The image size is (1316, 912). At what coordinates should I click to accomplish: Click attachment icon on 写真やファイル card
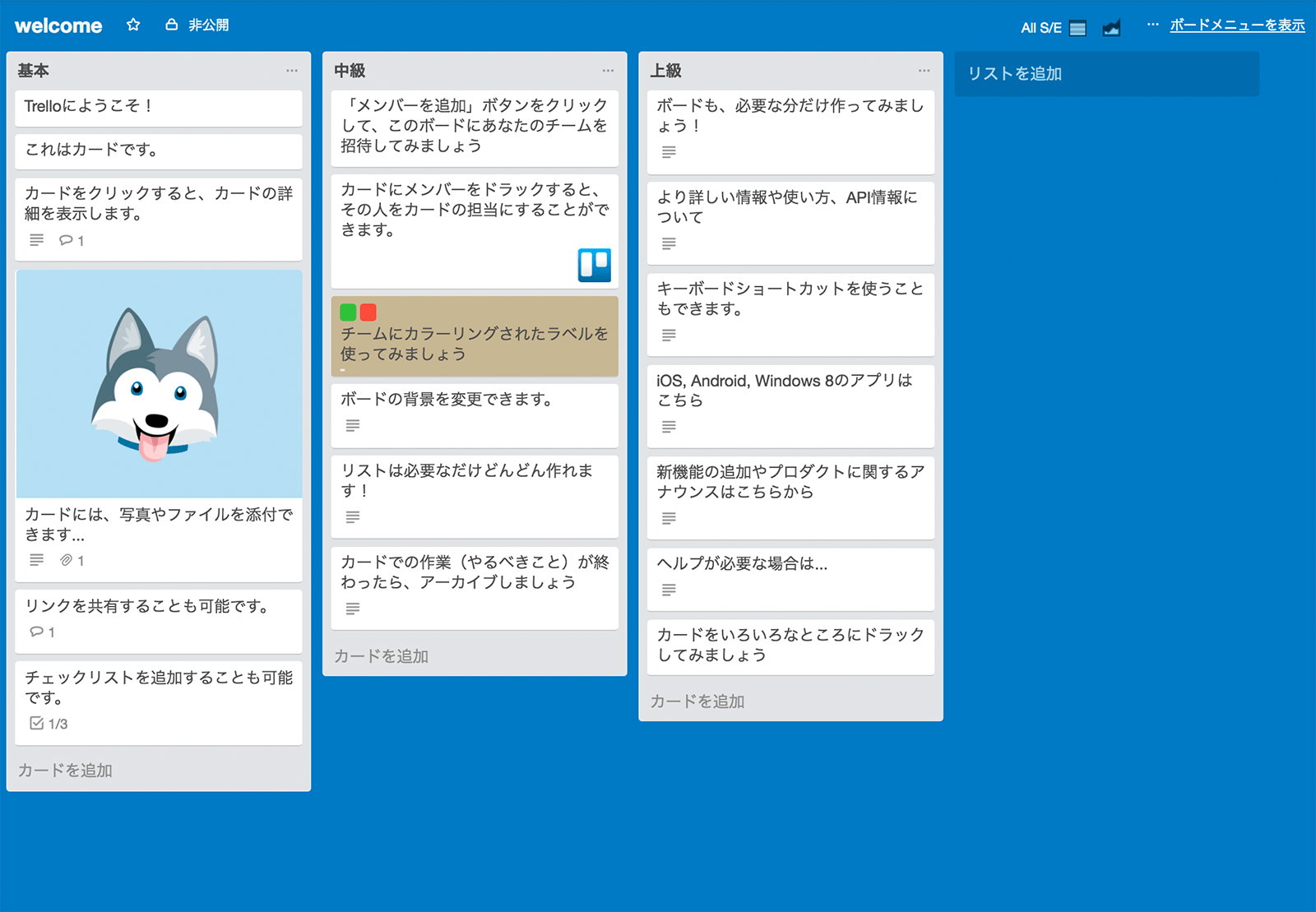[66, 560]
